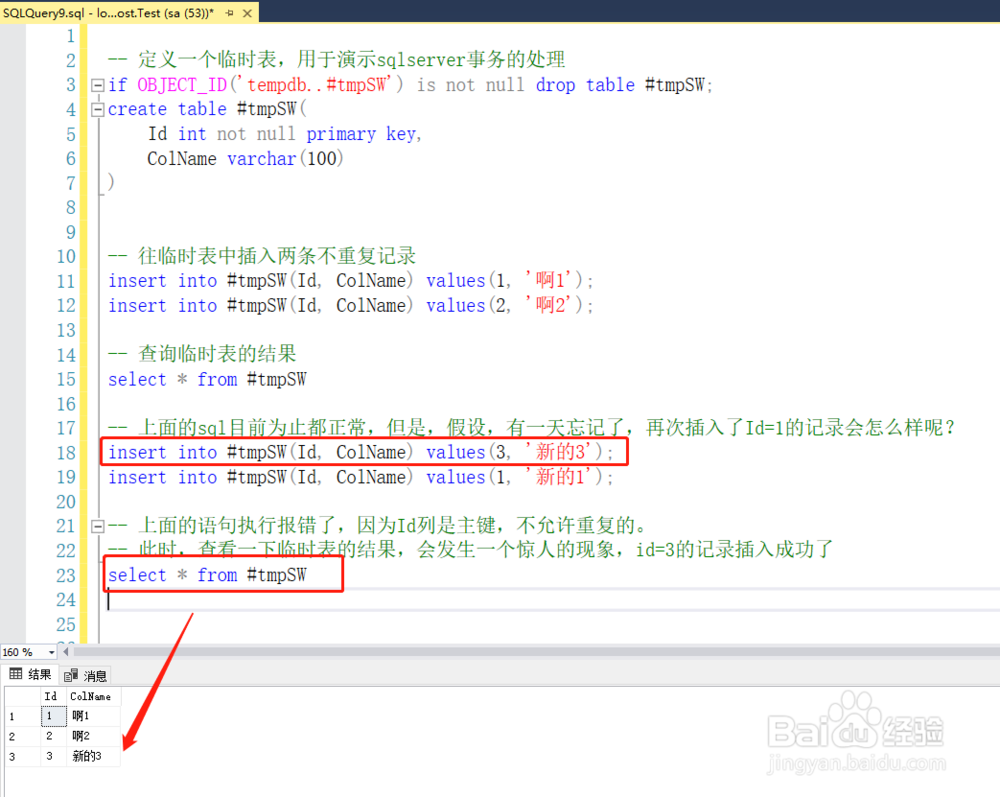
Task: Select the 160 % zoom value field
Action: point(22,651)
